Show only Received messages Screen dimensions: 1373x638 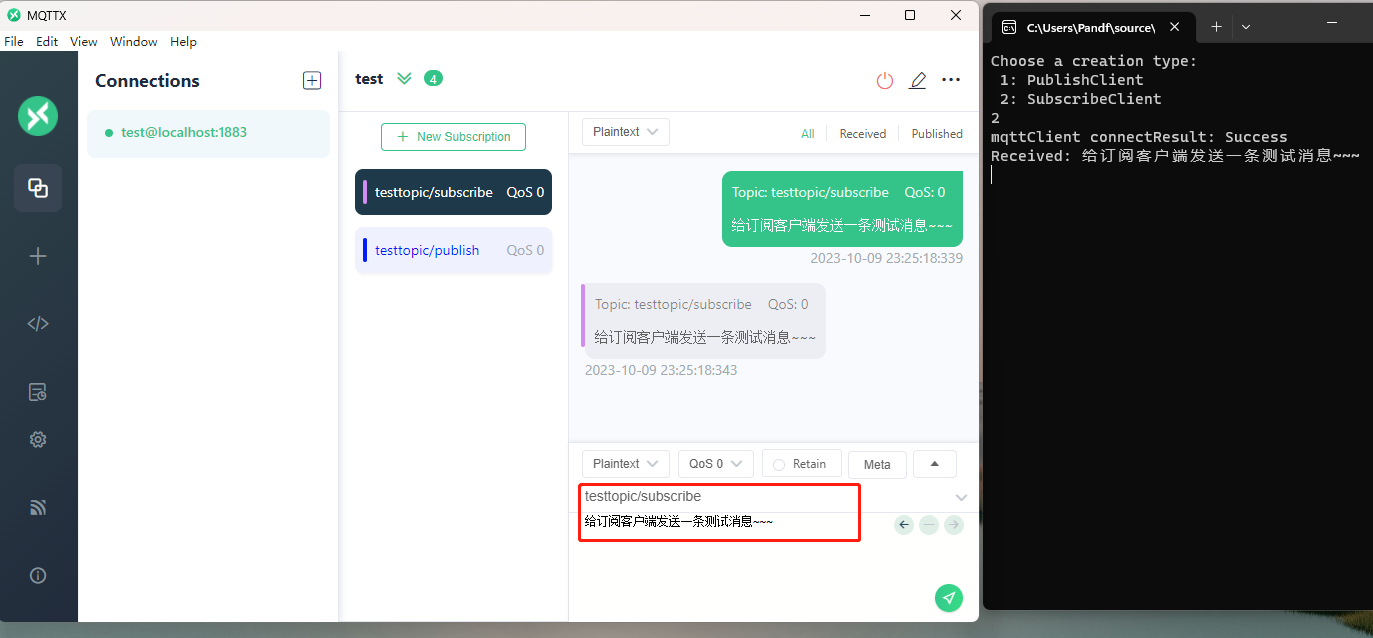coord(862,134)
